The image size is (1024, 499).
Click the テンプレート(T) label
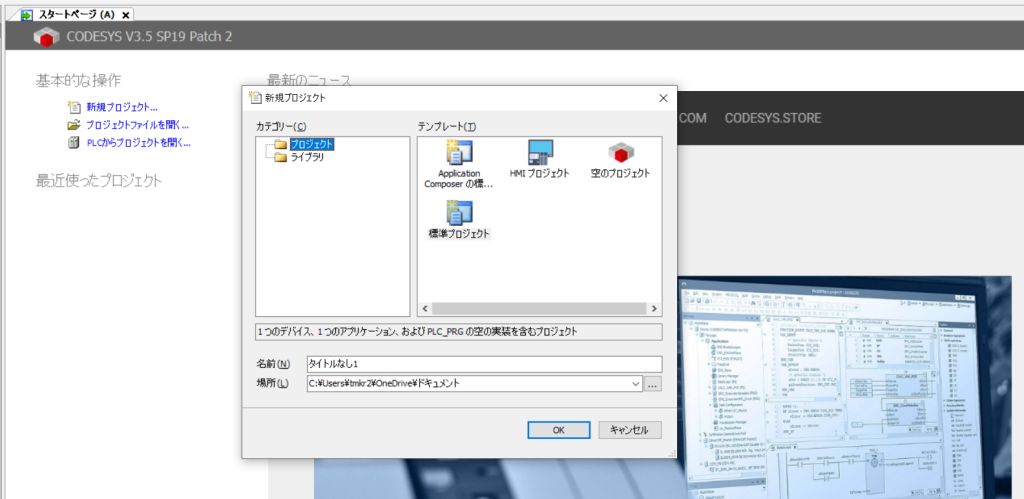[447, 126]
